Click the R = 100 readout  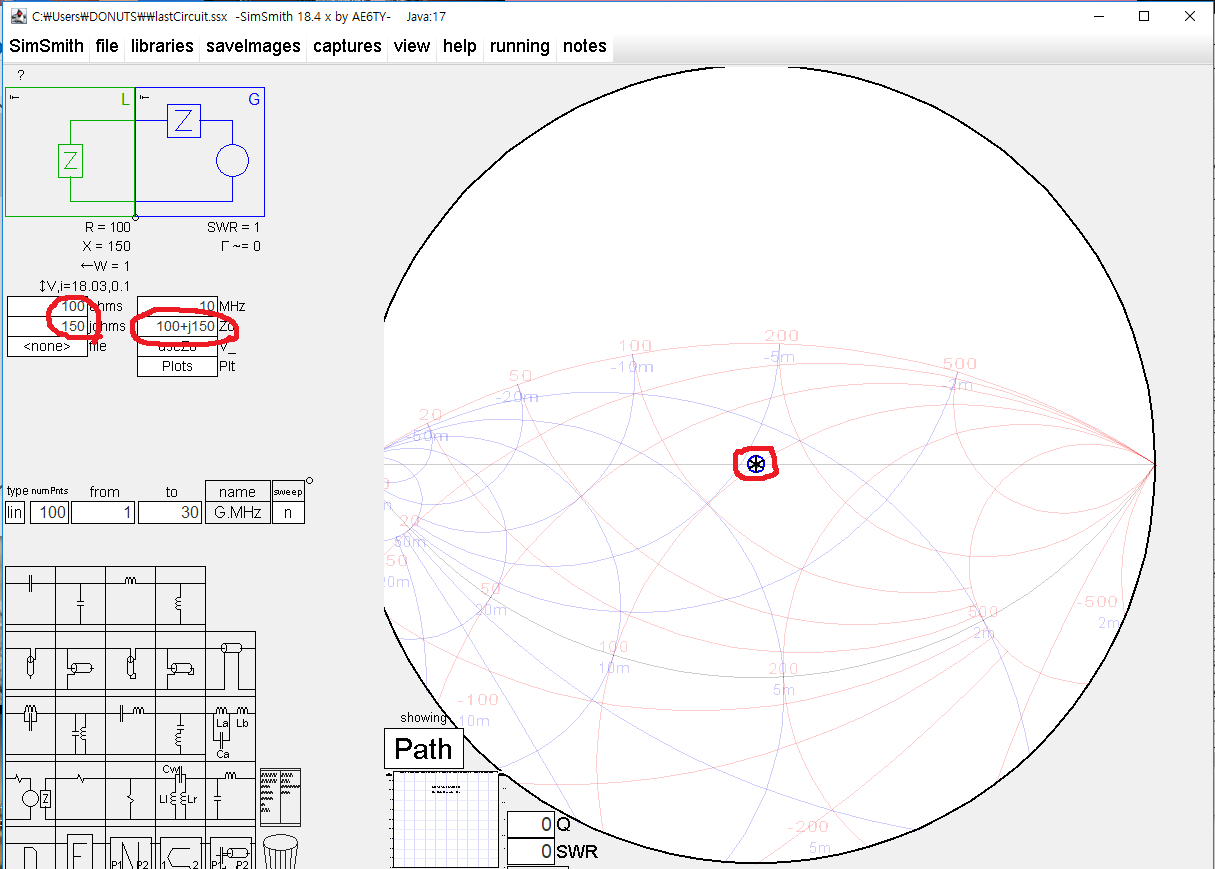[107, 227]
